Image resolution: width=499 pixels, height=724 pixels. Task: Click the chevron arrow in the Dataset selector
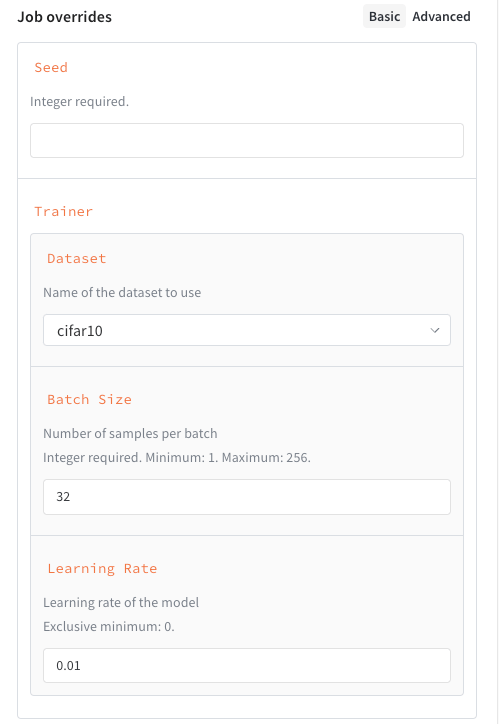(x=434, y=330)
